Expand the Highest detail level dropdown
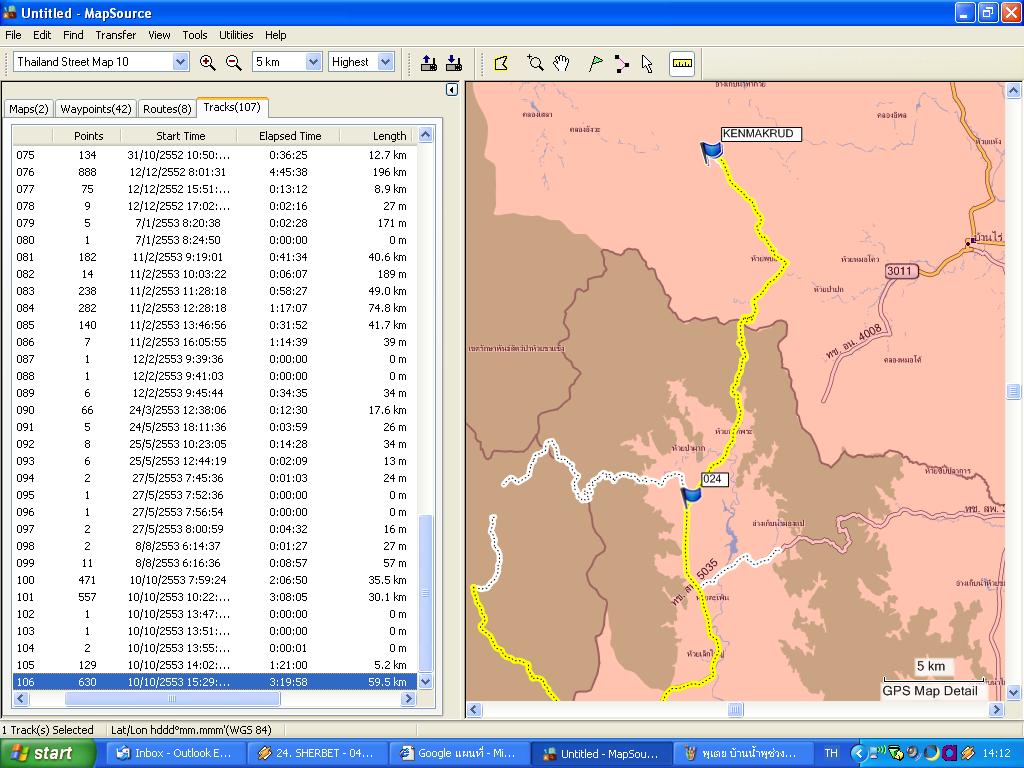This screenshot has height=768, width=1024. pos(386,62)
